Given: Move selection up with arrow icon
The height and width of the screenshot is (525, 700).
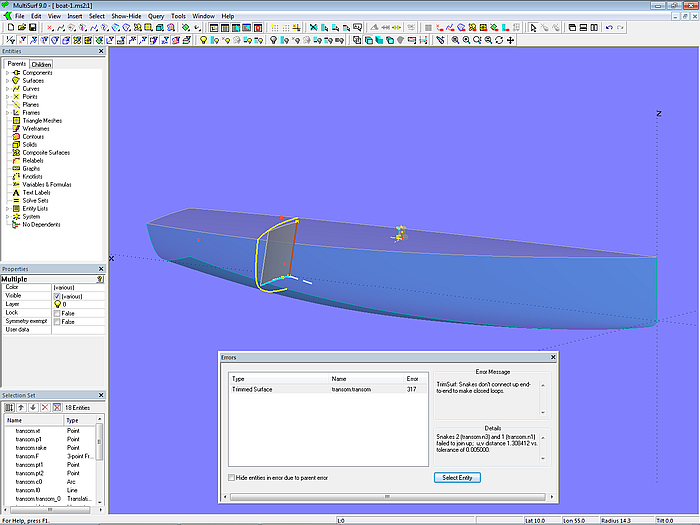Looking at the screenshot, I should (x=21, y=407).
